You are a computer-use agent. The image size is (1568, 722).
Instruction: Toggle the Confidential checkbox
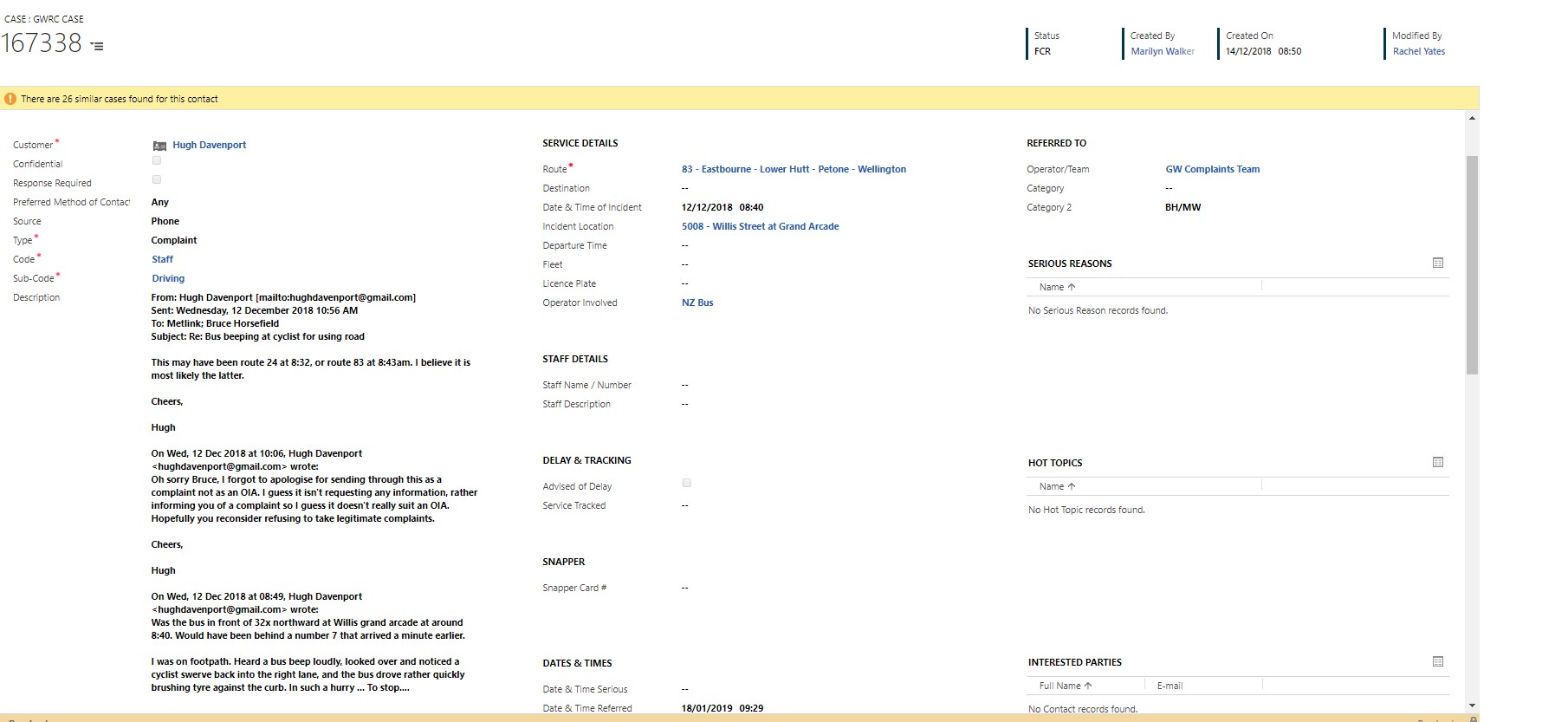(157, 160)
